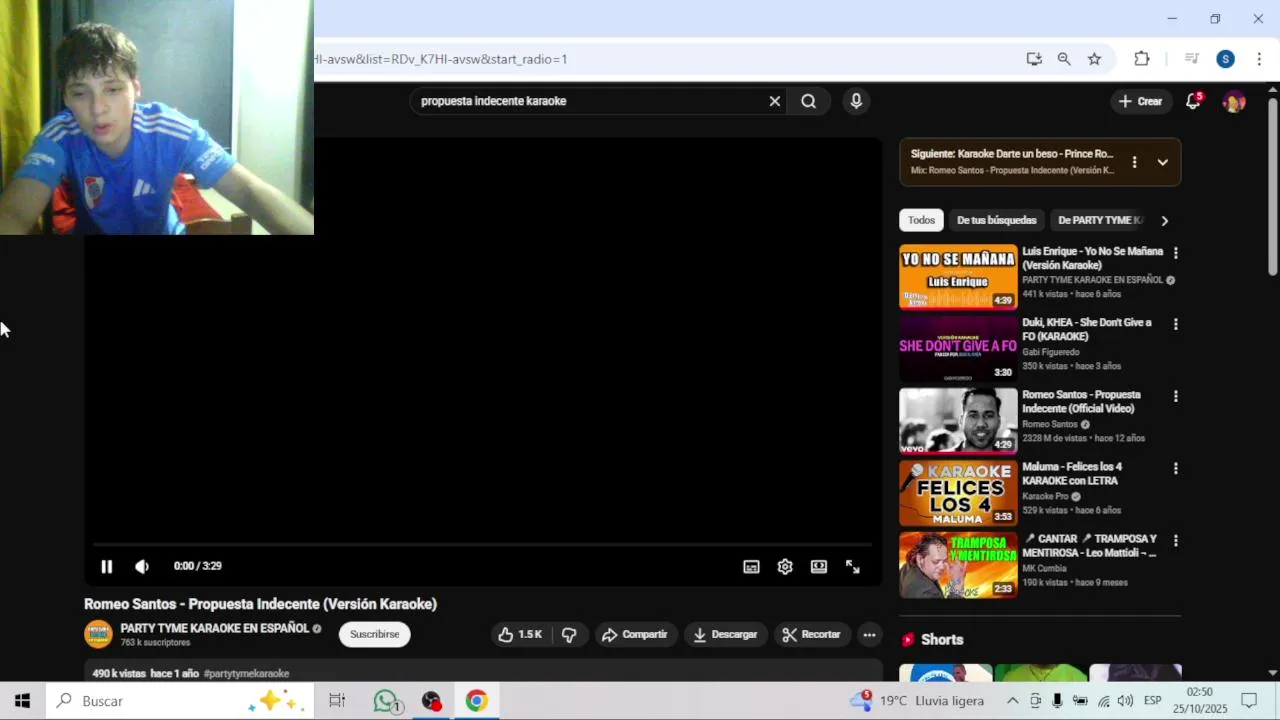This screenshot has height=720, width=1280.
Task: Open more actions ellipsis under video
Action: point(869,634)
